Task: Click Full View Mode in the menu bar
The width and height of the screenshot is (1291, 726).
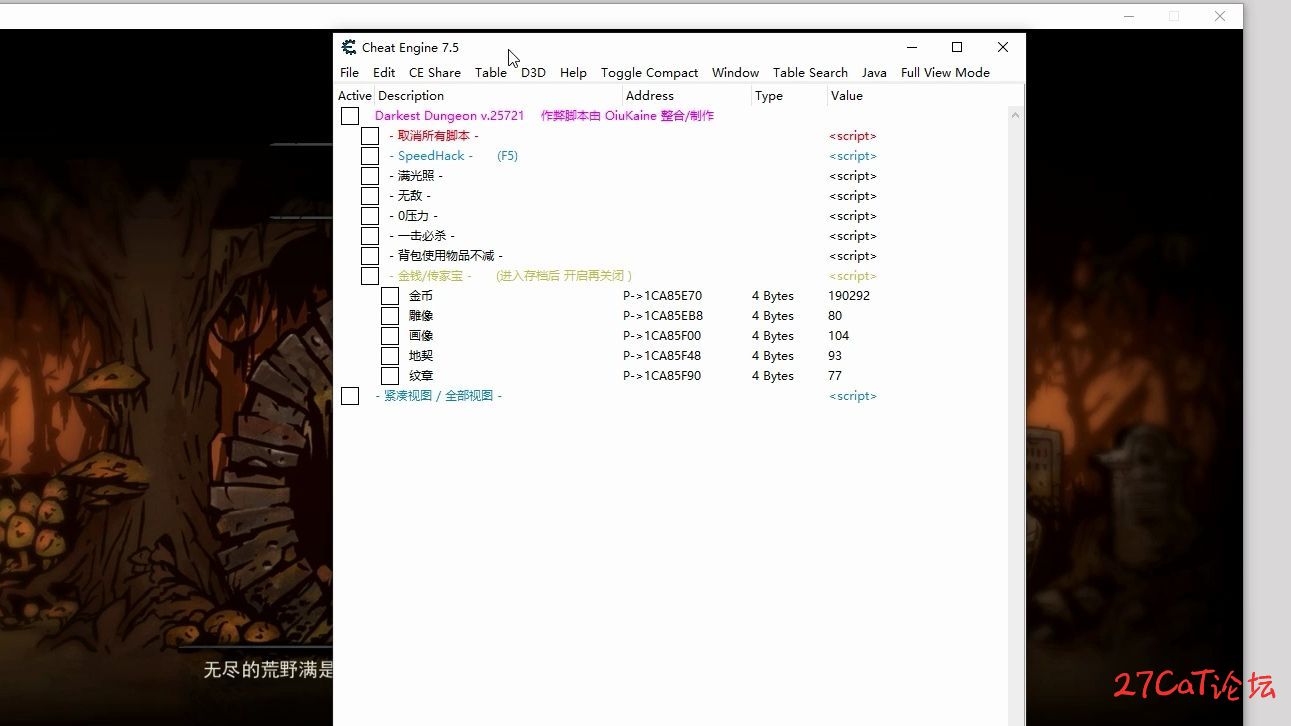Action: (x=945, y=72)
